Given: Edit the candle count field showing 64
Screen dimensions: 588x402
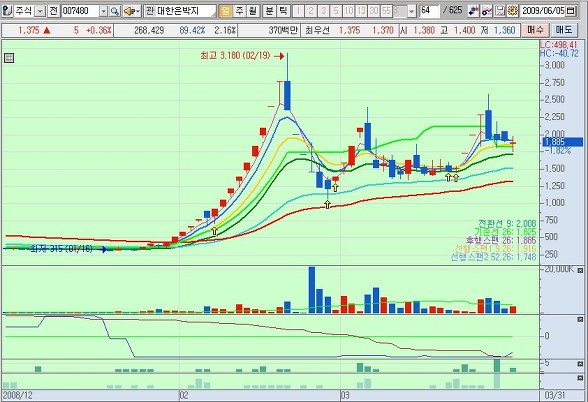Looking at the screenshot, I should click(x=429, y=11).
